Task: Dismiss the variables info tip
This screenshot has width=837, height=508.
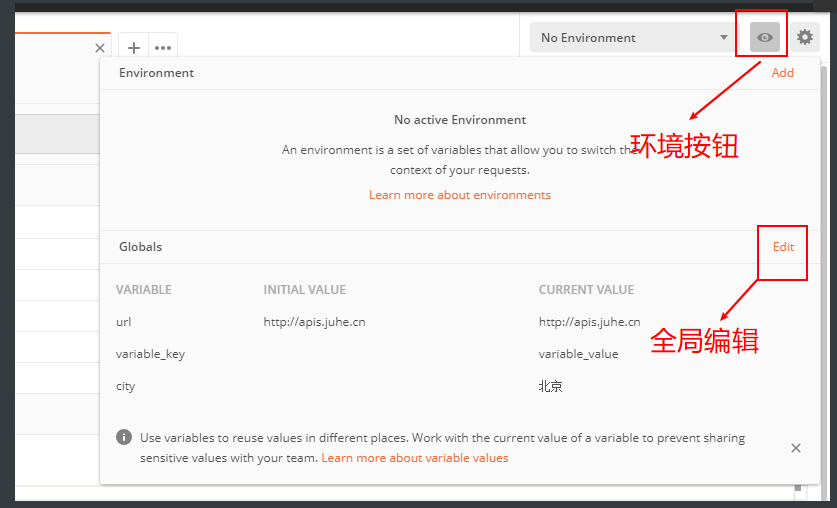Action: click(795, 448)
